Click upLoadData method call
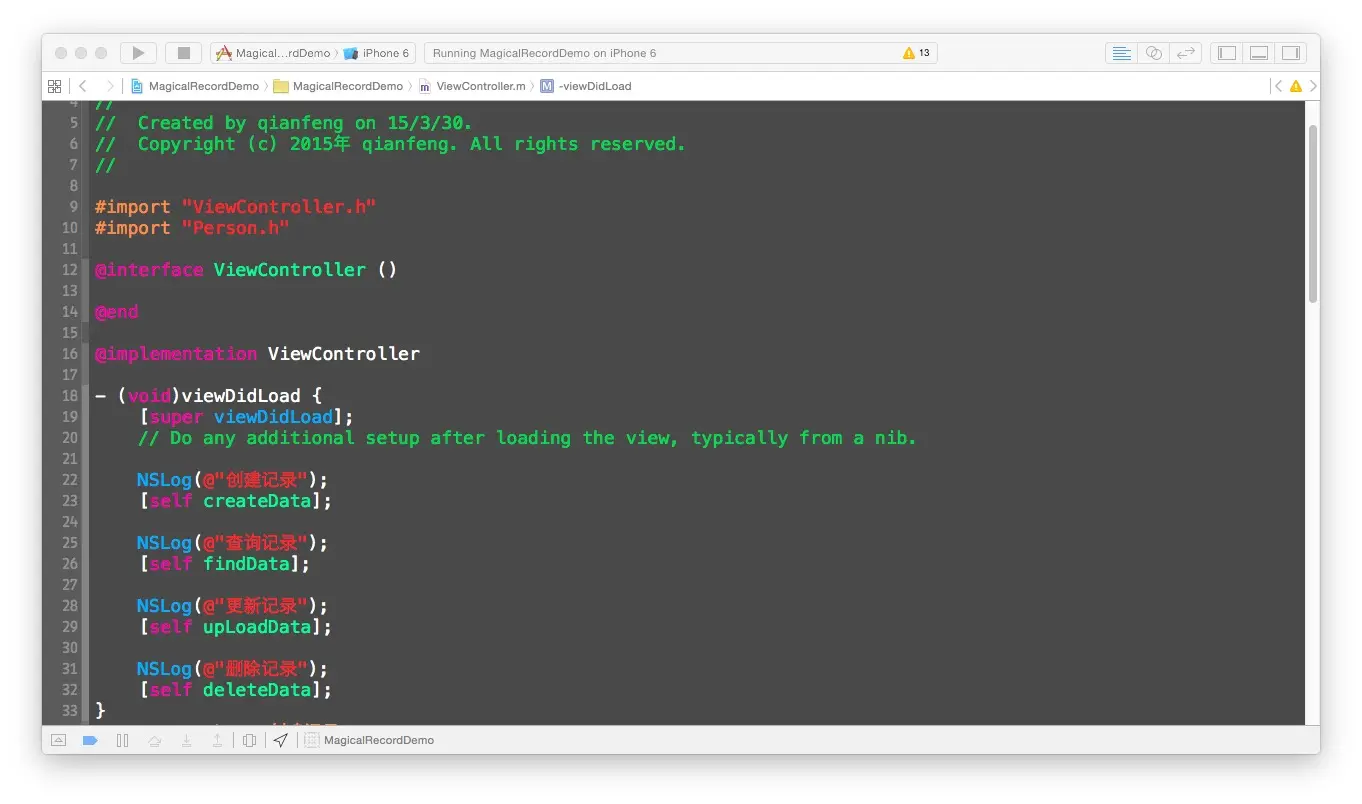Viewport: 1362px width, 804px height. click(x=257, y=627)
